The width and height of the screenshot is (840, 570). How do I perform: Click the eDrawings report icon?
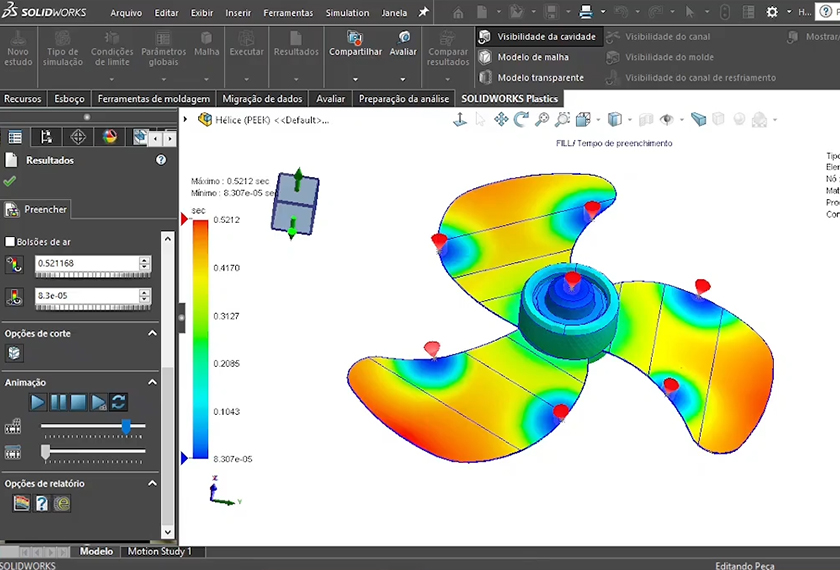(x=62, y=503)
